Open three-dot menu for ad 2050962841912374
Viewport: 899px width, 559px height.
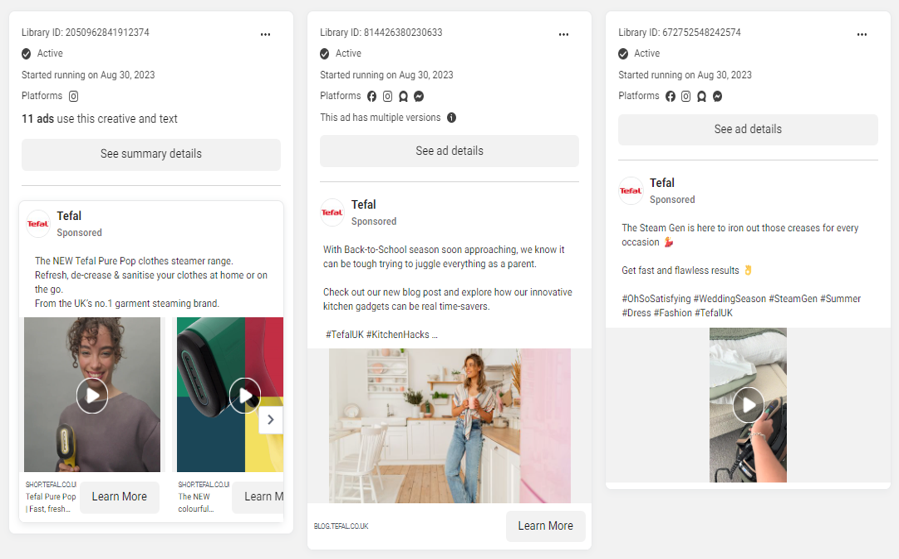(265, 34)
